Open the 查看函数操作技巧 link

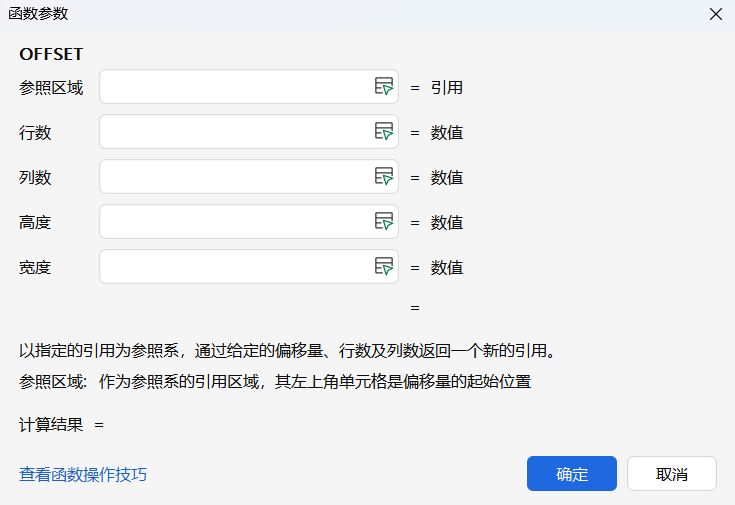click(x=83, y=474)
